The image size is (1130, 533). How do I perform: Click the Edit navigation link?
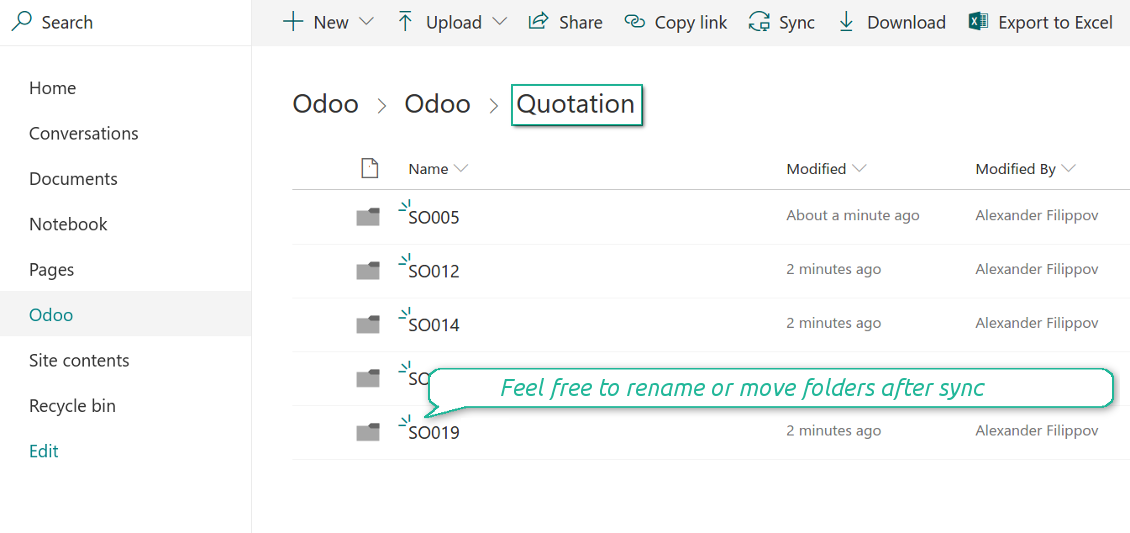[44, 451]
